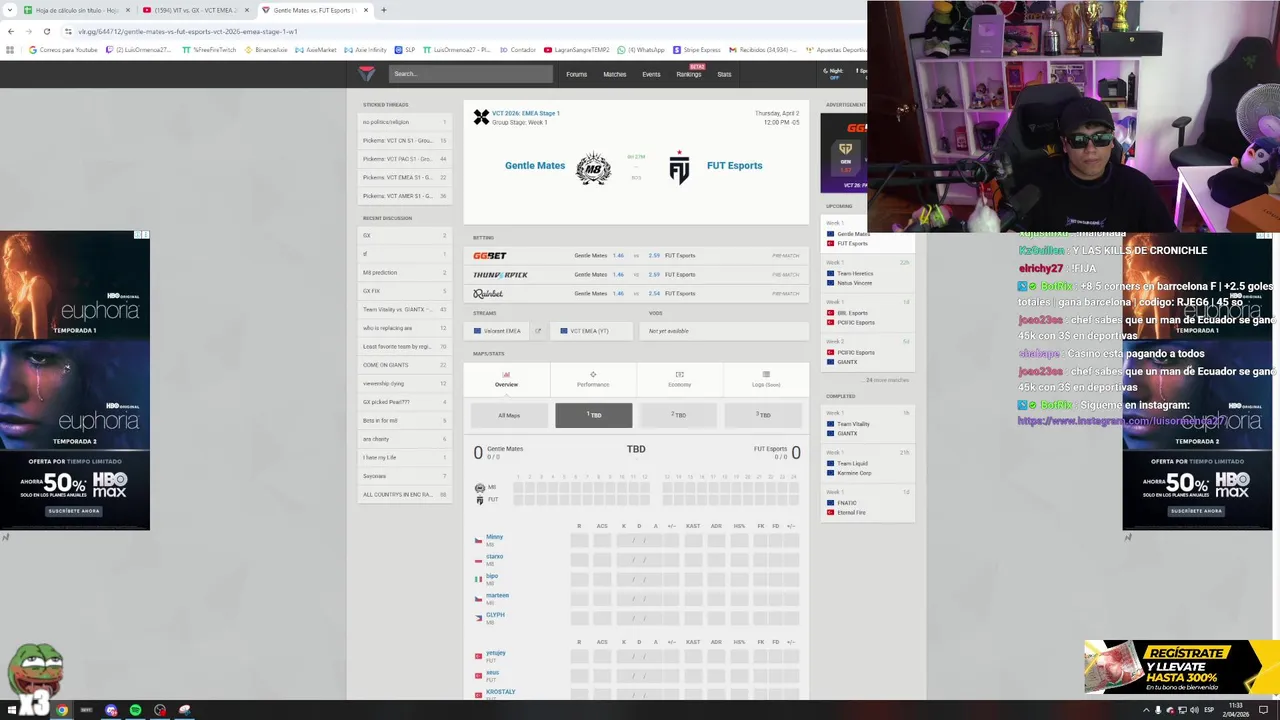Open the Forums menu

(x=577, y=74)
